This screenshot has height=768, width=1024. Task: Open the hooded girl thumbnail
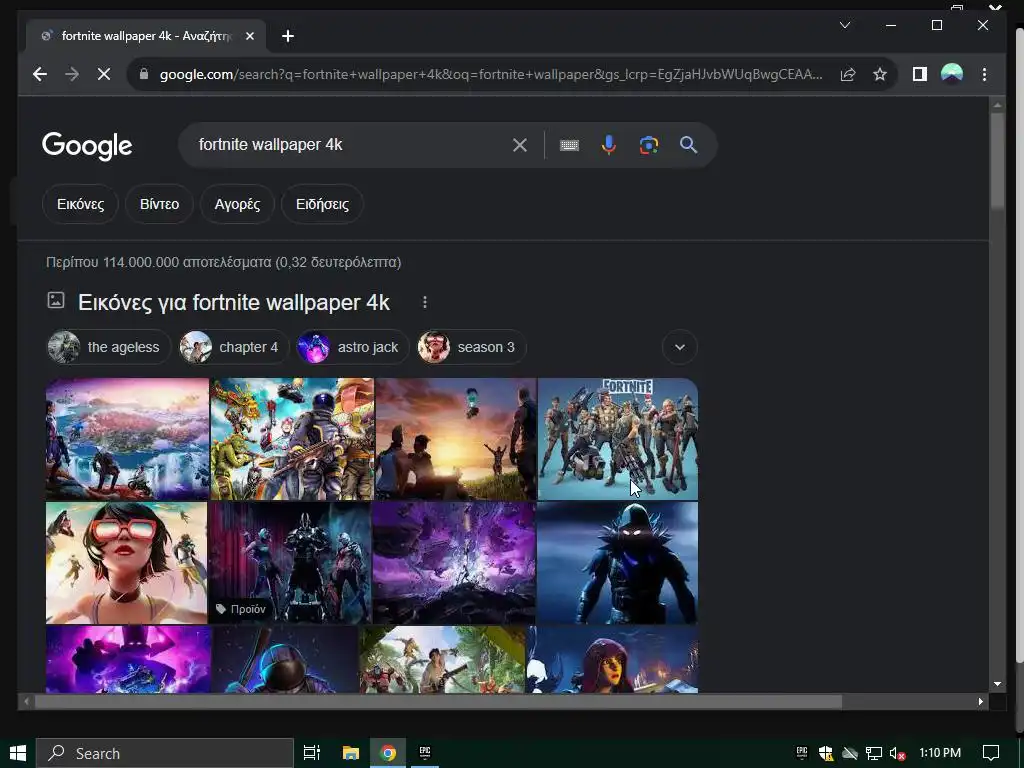pyautogui.click(x=613, y=660)
